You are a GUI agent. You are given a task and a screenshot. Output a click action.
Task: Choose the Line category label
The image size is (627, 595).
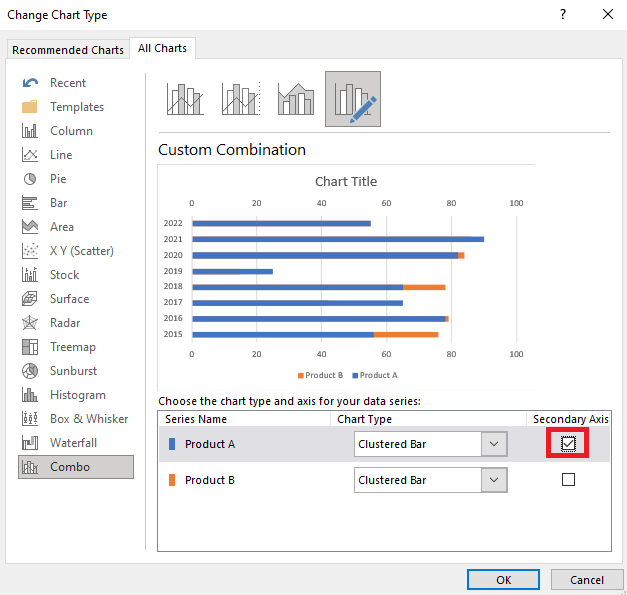pyautogui.click(x=61, y=155)
